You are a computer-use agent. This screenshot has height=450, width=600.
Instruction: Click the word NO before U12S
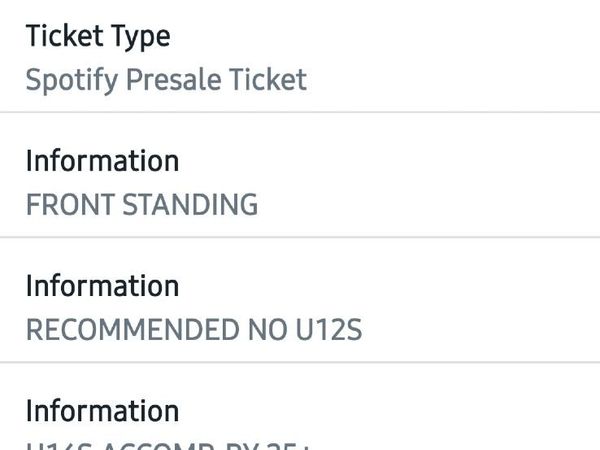click(268, 329)
